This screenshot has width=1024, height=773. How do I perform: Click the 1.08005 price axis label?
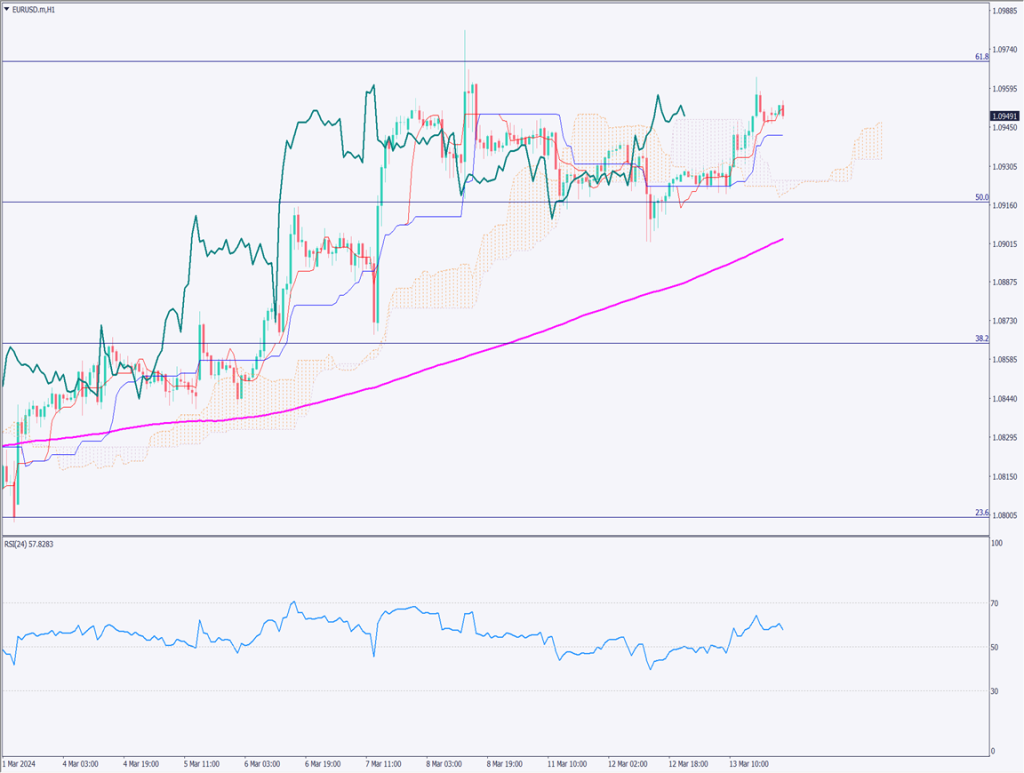[1005, 515]
